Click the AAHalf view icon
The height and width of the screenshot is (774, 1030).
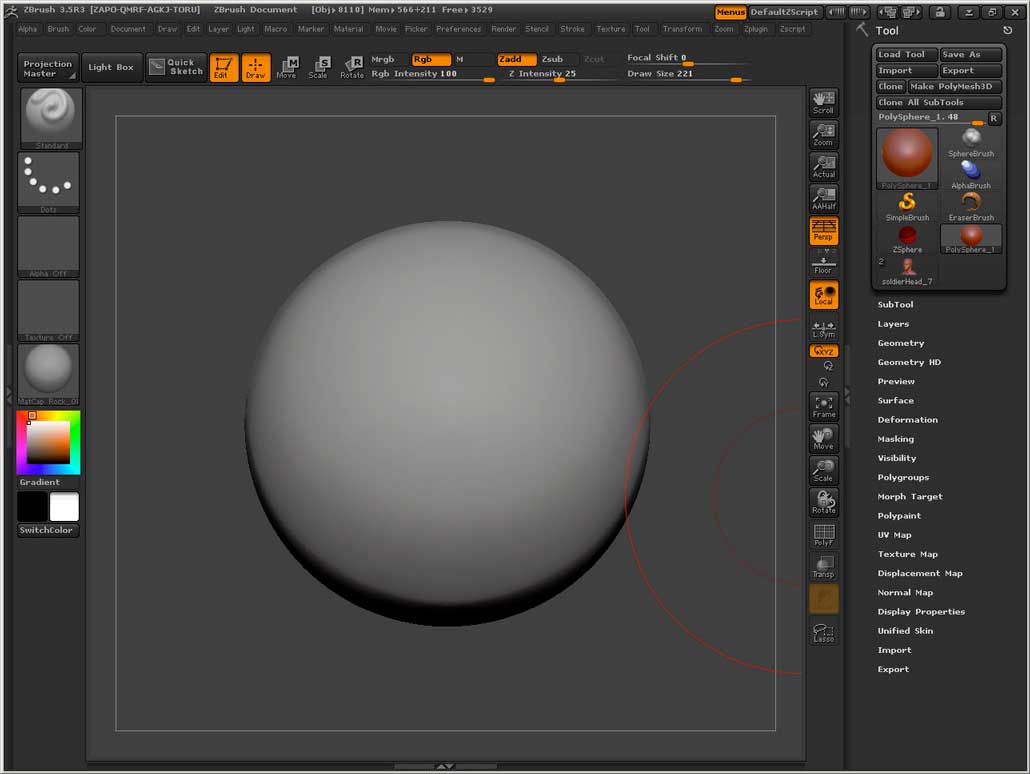point(823,198)
